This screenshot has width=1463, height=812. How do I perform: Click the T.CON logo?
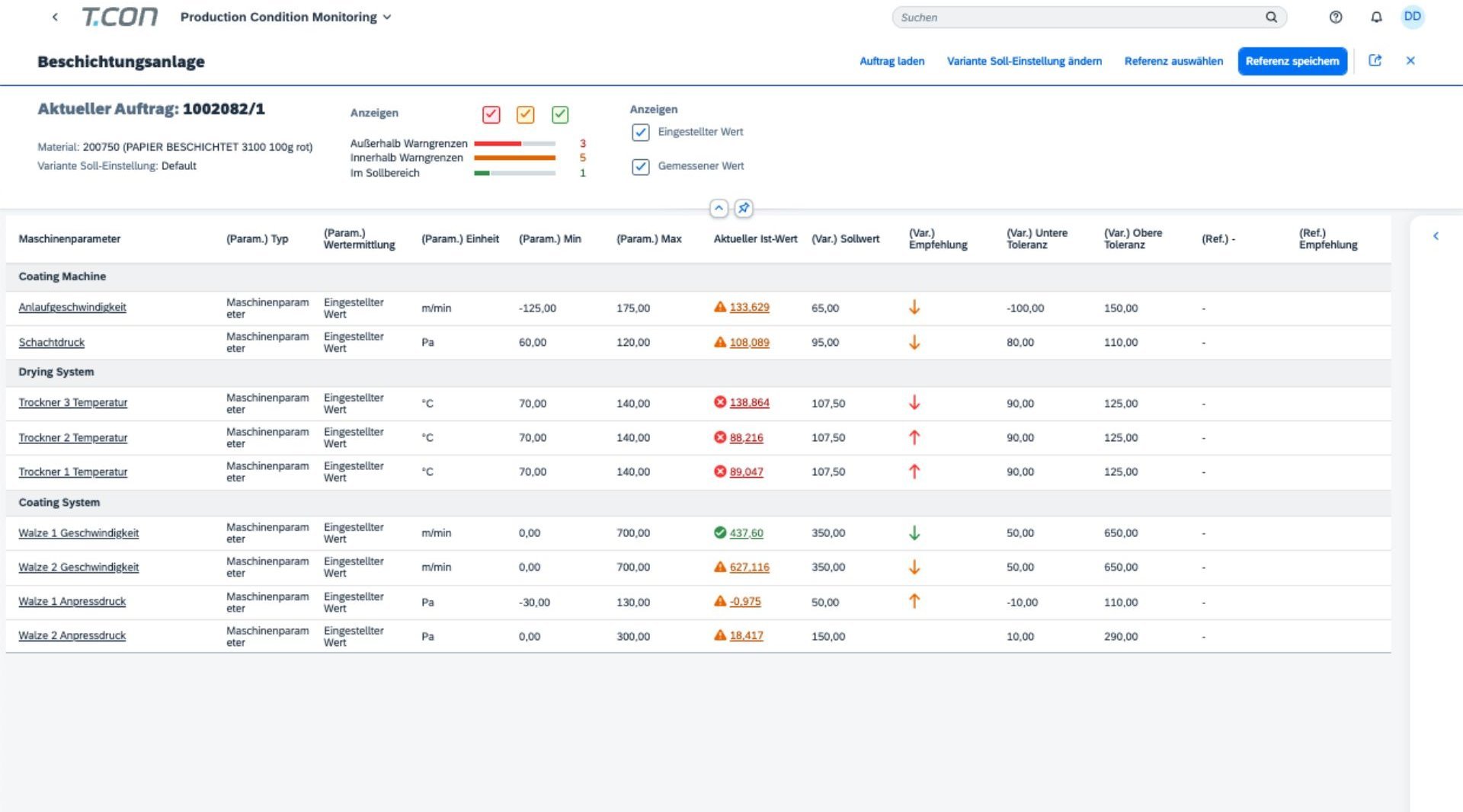click(x=120, y=17)
